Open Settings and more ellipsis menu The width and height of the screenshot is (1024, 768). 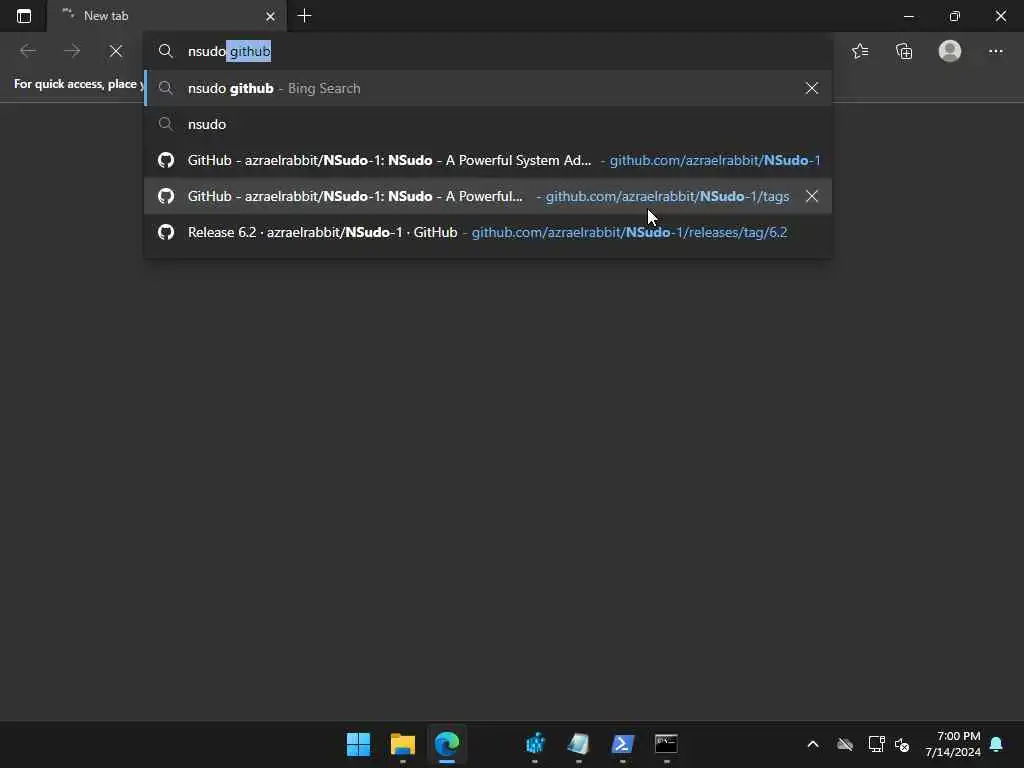pyautogui.click(x=995, y=51)
